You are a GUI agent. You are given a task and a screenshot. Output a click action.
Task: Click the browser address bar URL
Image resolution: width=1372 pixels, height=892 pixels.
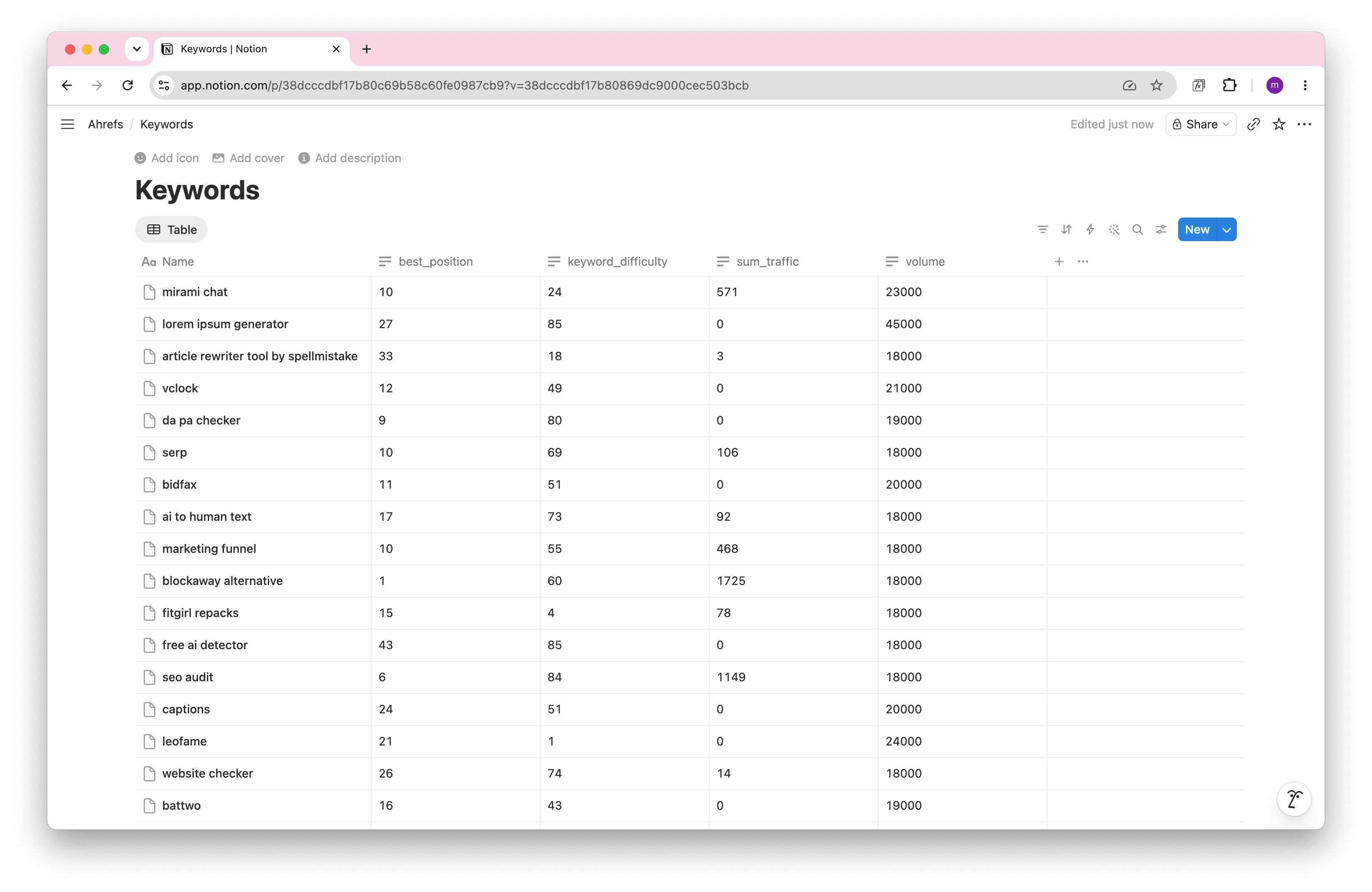point(464,85)
